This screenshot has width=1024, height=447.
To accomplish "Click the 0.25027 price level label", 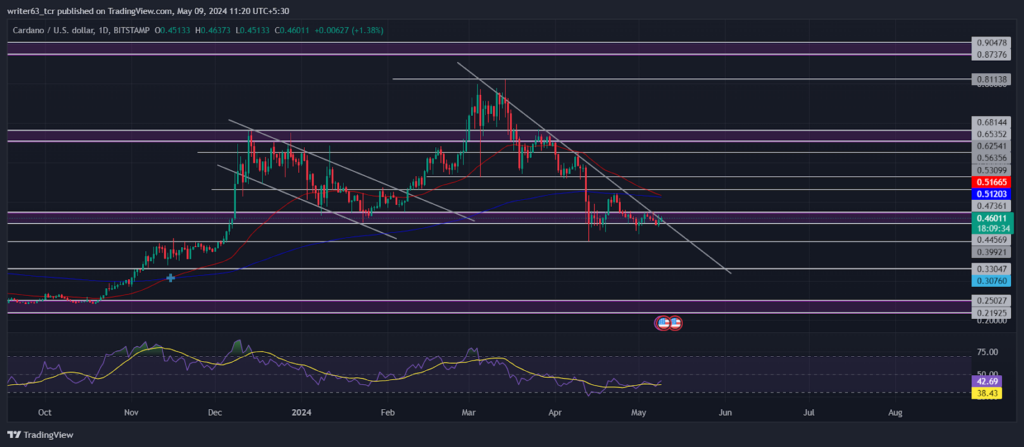I will [x=992, y=301].
